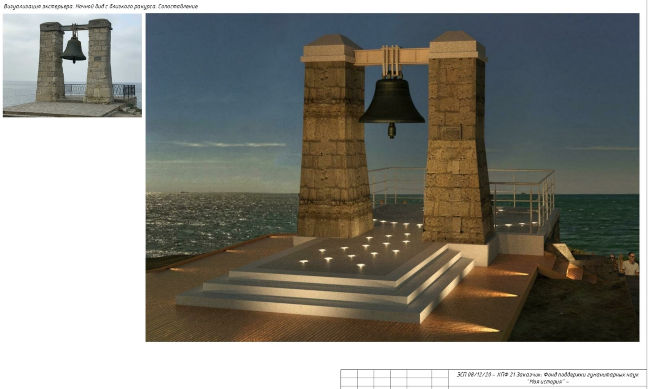Click the beam holding the bell

(x=391, y=56)
